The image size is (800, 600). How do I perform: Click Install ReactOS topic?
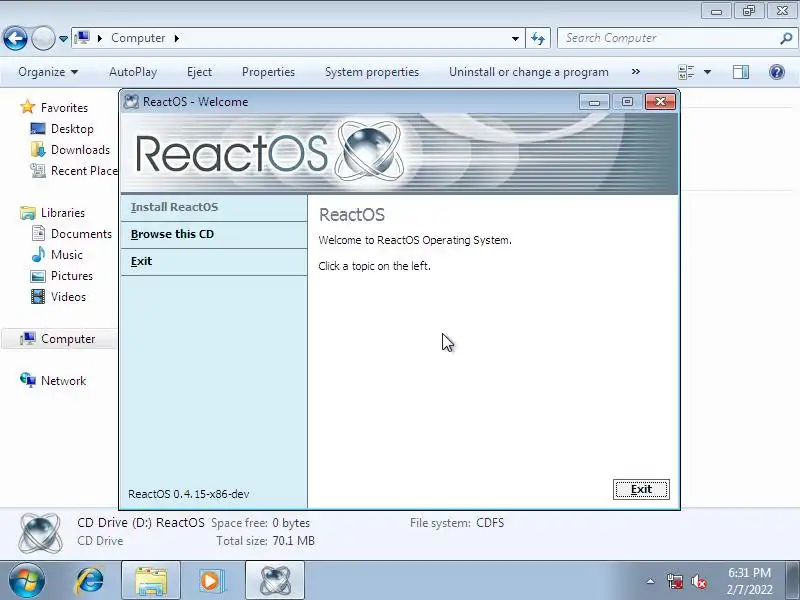(214, 207)
